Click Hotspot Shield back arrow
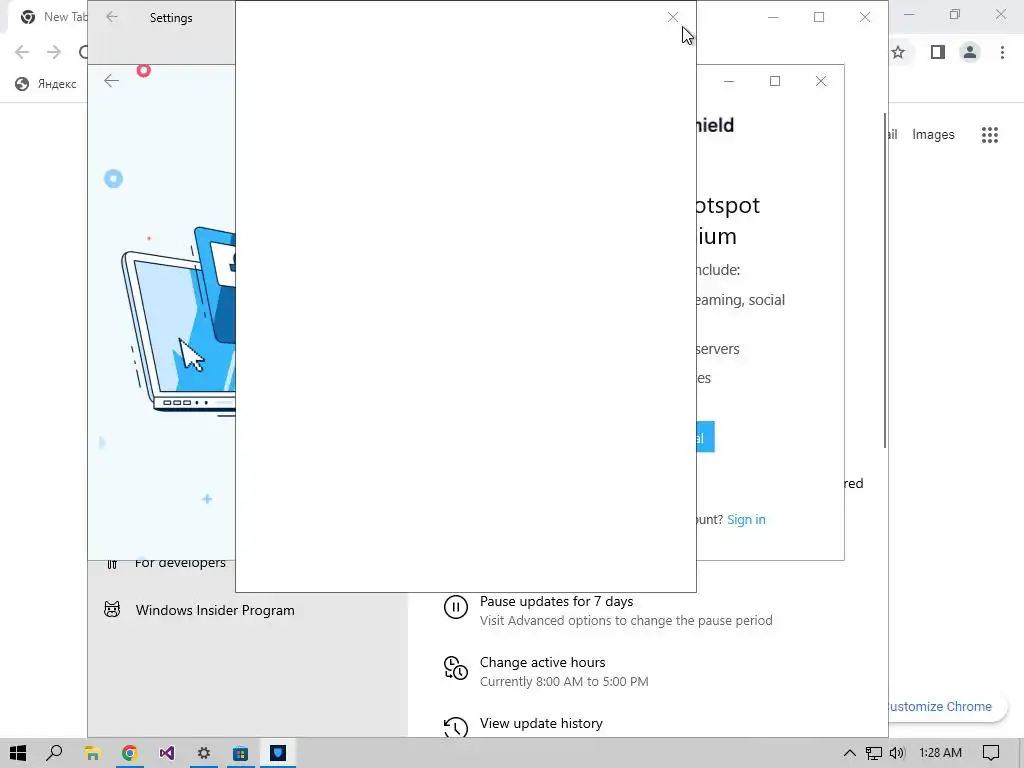Image resolution: width=1024 pixels, height=768 pixels. pos(112,80)
